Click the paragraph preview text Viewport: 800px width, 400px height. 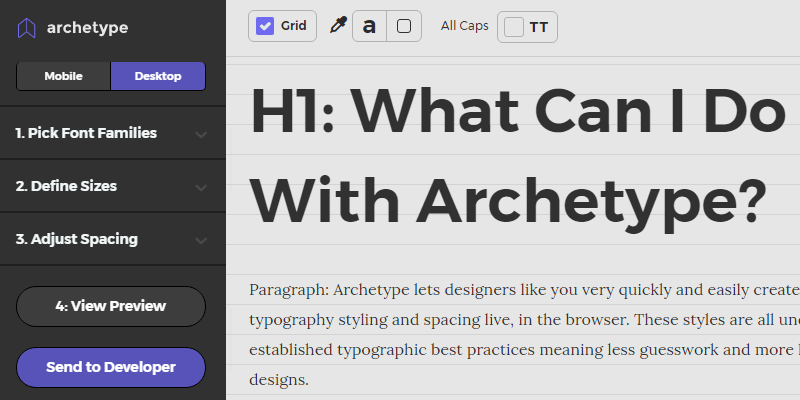coord(520,320)
